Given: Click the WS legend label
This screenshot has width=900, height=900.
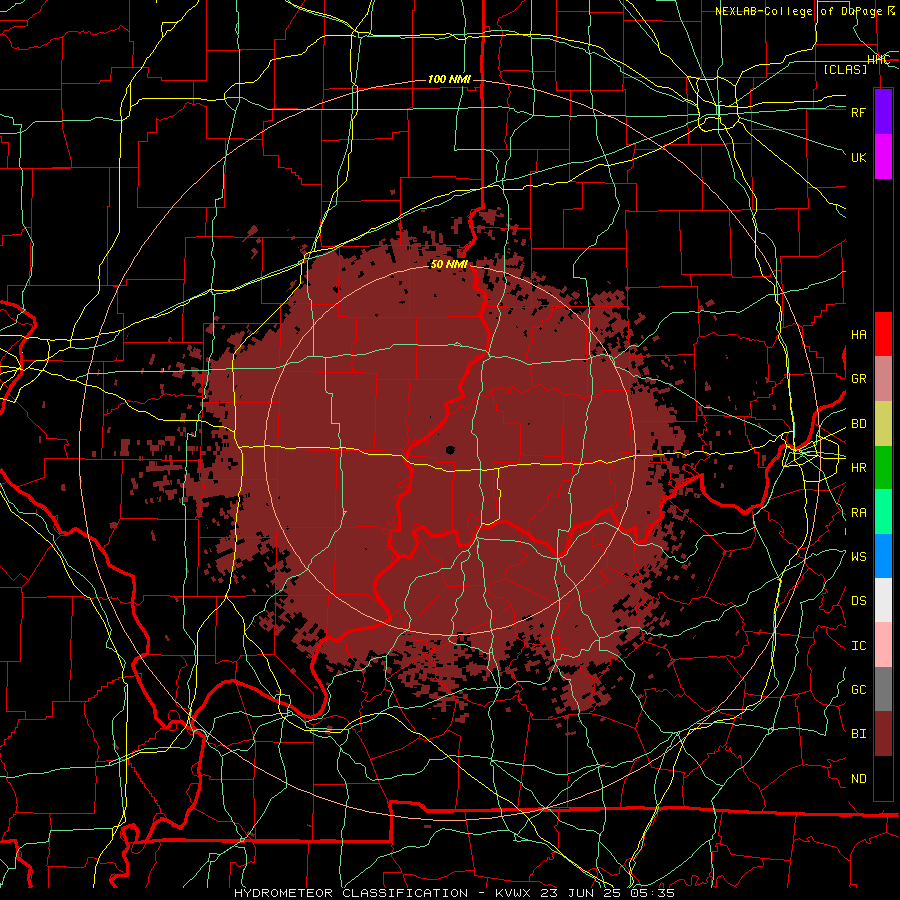Looking at the screenshot, I should pyautogui.click(x=858, y=557).
